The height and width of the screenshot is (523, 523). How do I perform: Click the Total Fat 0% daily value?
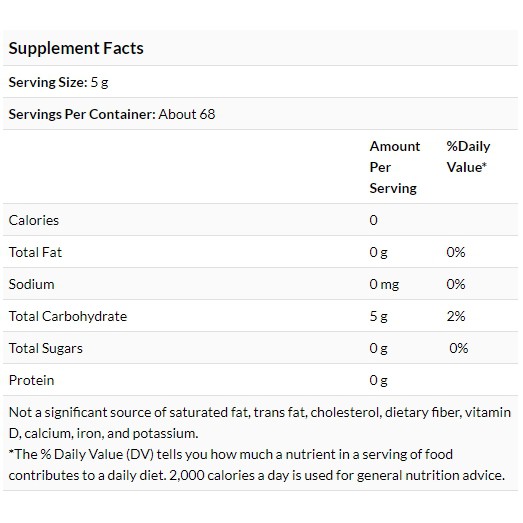pyautogui.click(x=456, y=252)
